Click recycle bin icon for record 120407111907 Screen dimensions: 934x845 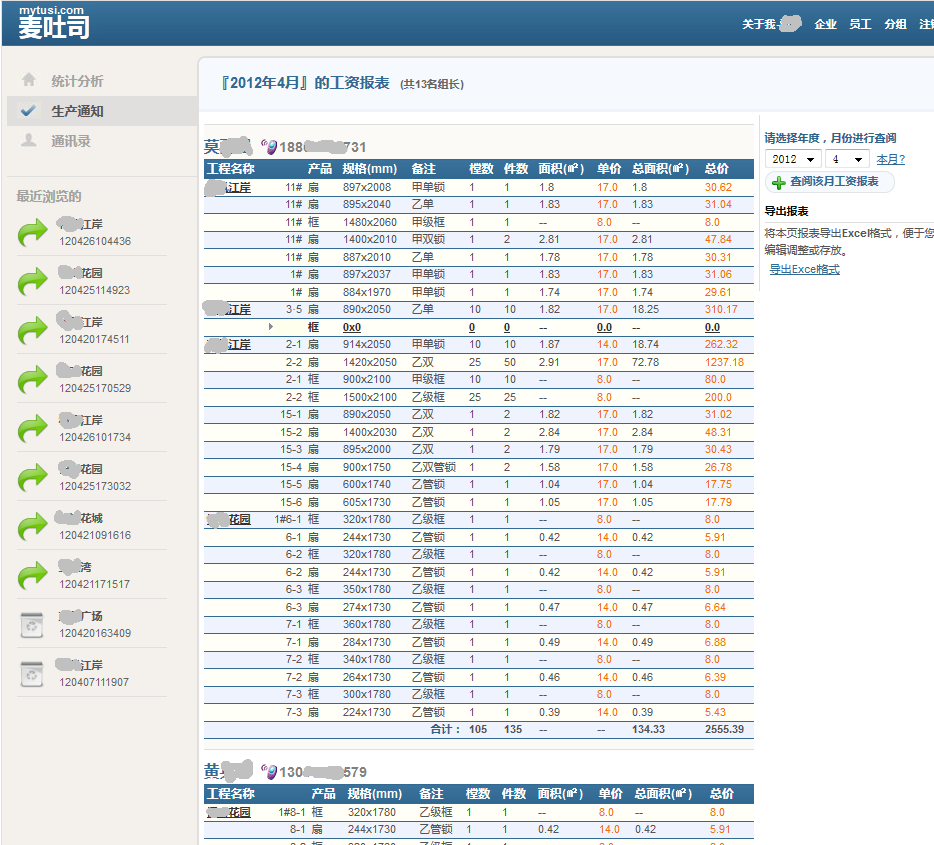point(33,674)
